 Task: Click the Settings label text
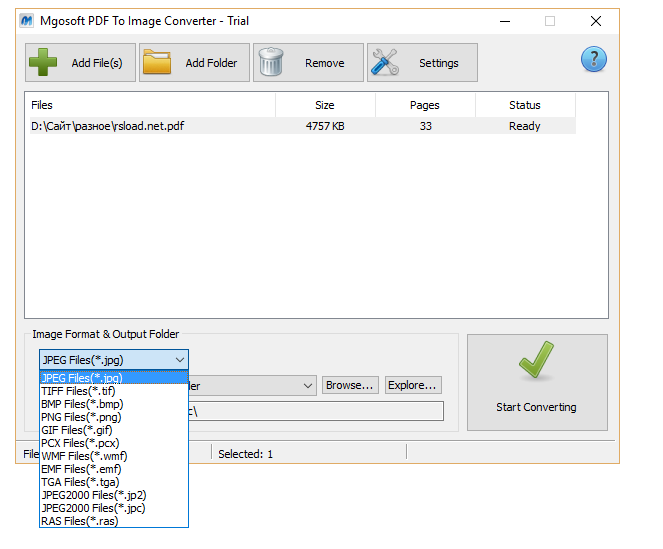[x=438, y=63]
